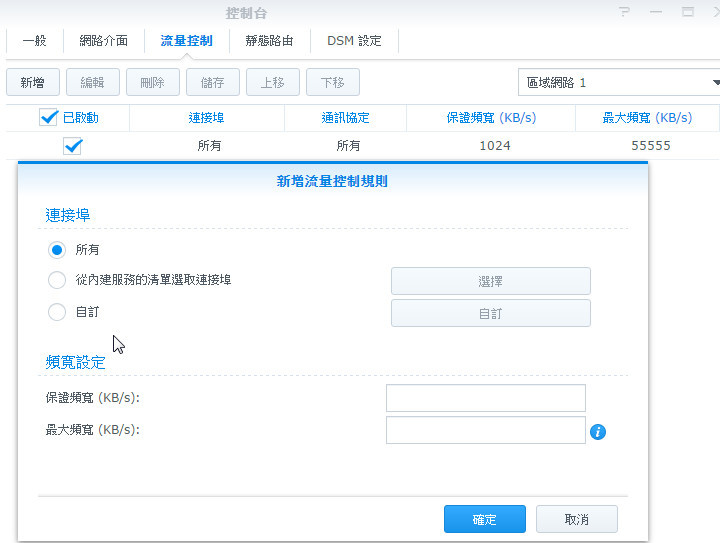
Task: Click the 保證頻寬 input field
Action: [485, 398]
